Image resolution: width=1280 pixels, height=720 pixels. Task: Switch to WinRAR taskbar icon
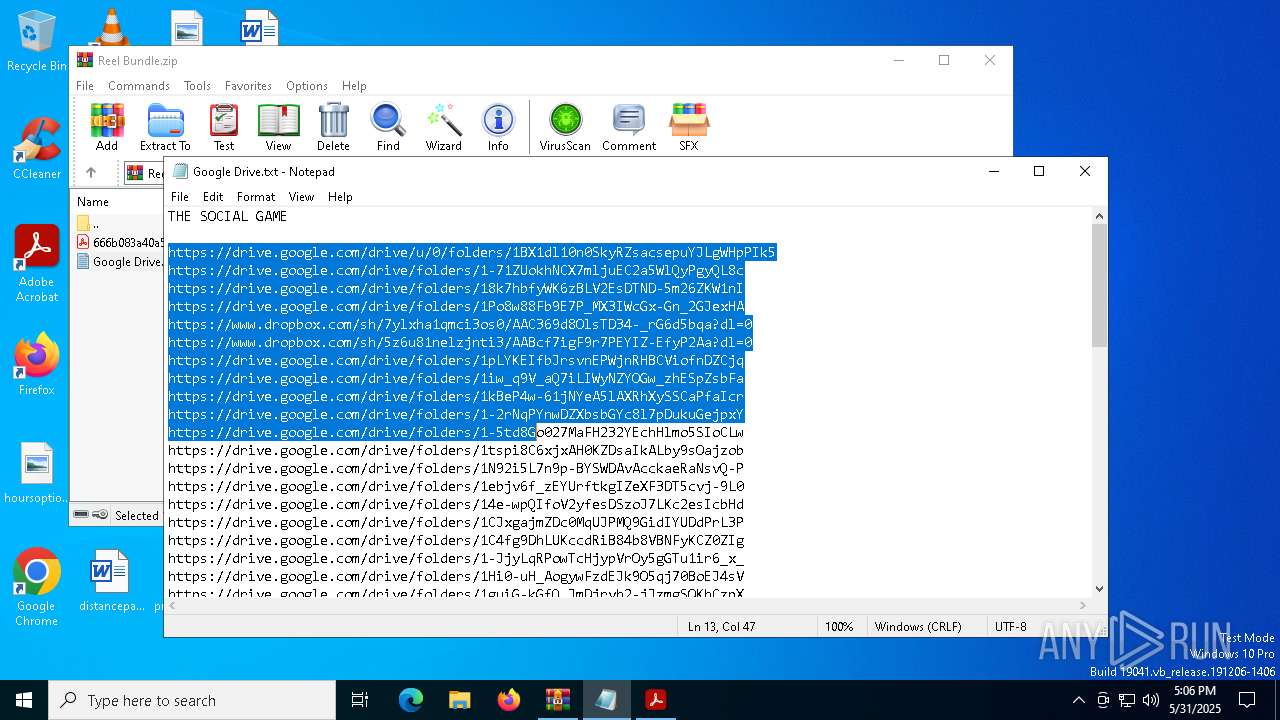(557, 700)
